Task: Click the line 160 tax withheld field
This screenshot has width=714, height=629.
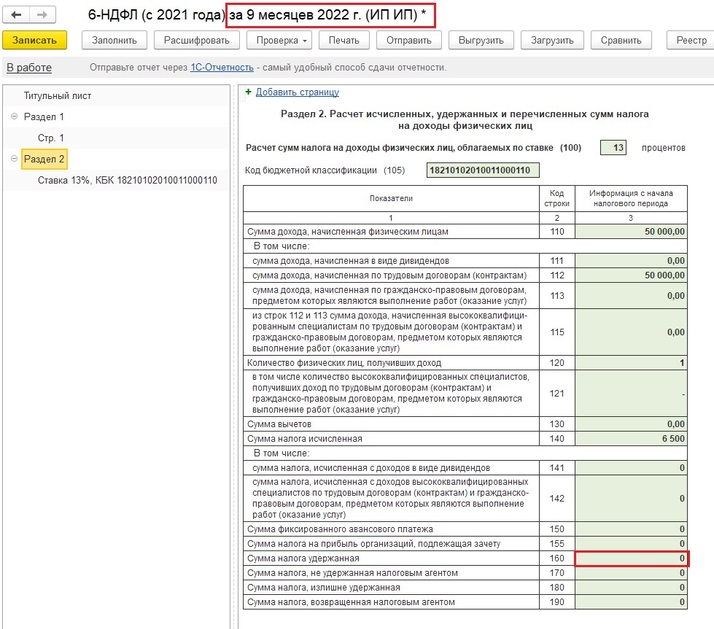Action: pos(632,558)
